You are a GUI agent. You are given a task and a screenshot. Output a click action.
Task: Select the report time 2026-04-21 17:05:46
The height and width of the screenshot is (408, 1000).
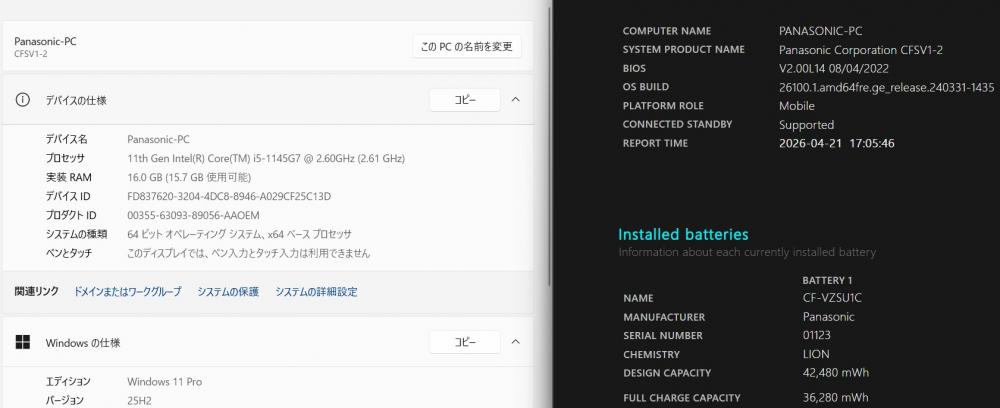coord(837,143)
